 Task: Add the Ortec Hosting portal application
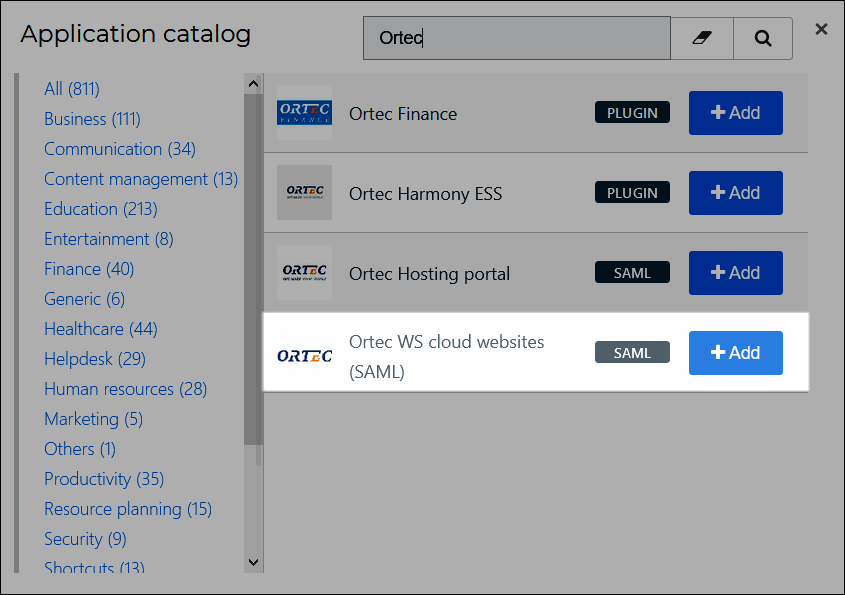pos(736,273)
